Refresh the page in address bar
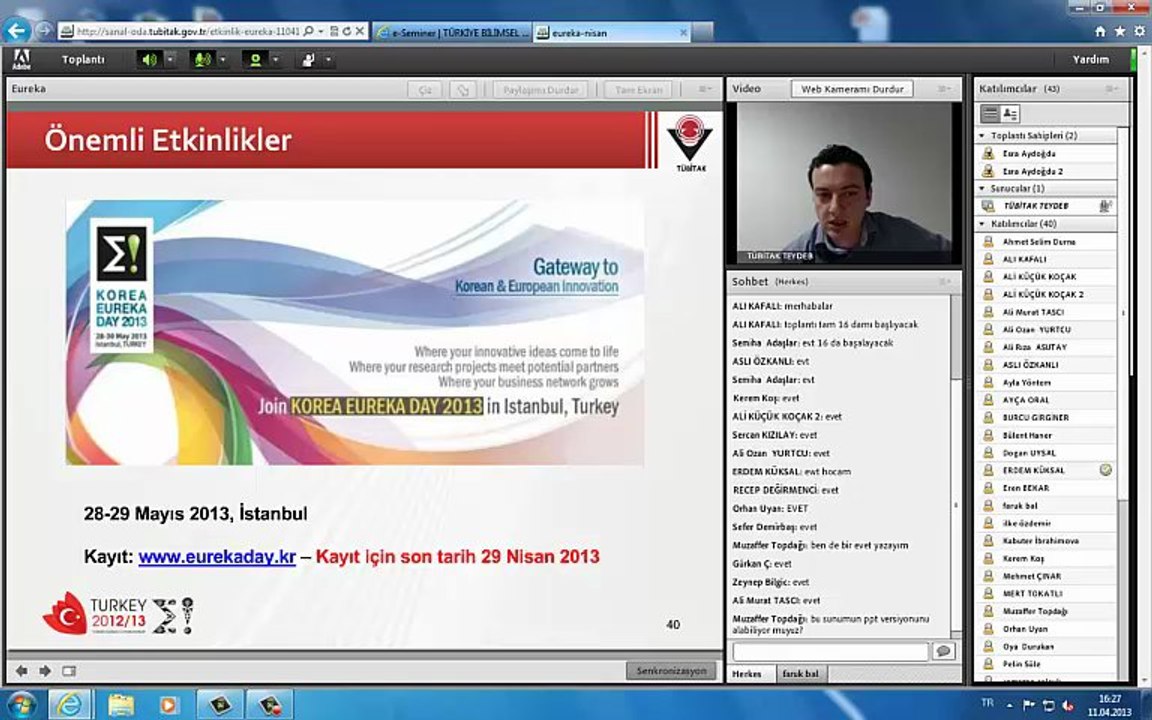 click(347, 32)
